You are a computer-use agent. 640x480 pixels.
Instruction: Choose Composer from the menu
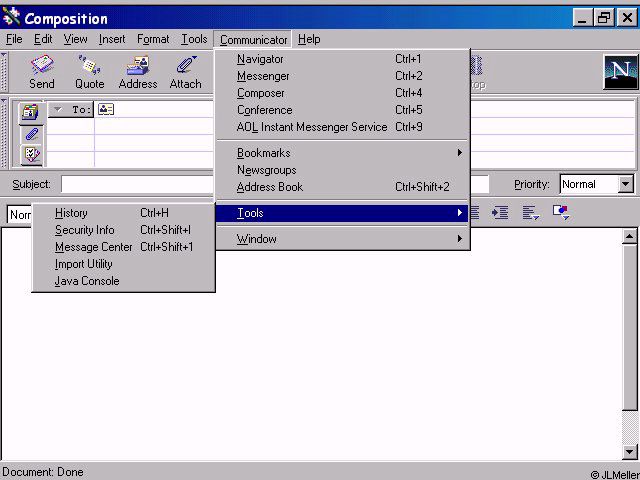(342, 93)
